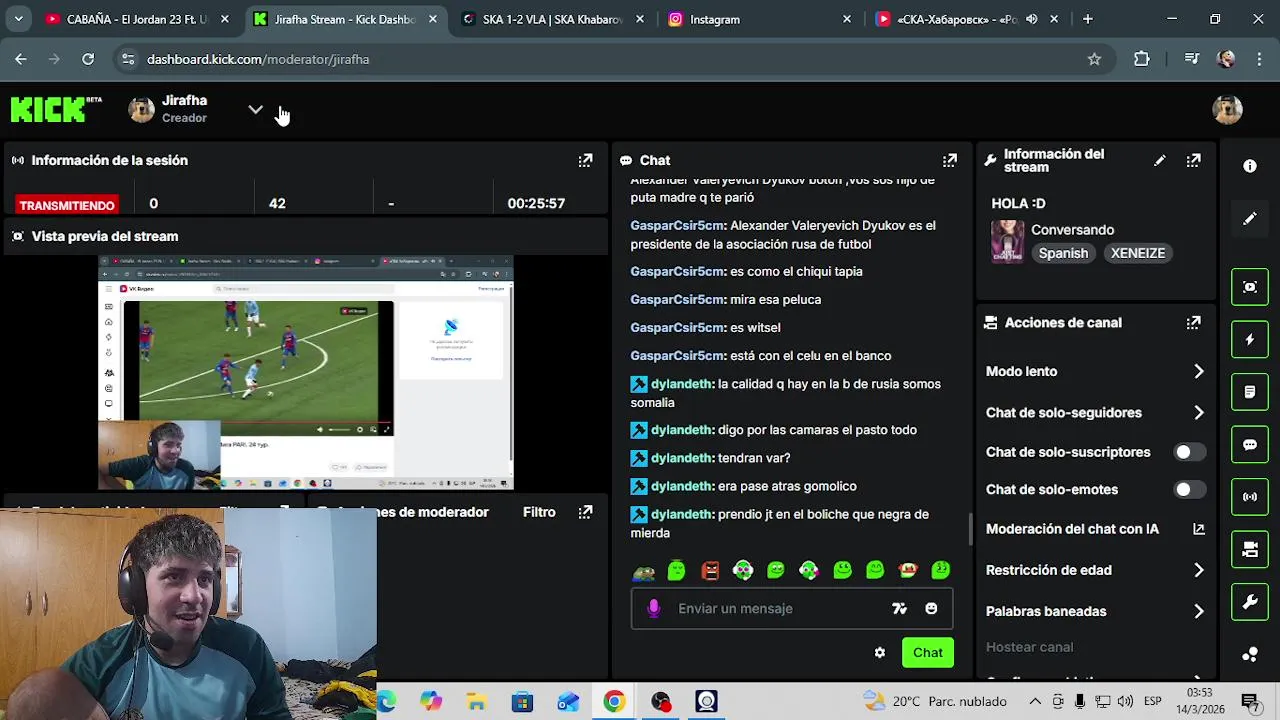The image size is (1280, 720).
Task: Click the browser address bar URL
Action: tap(258, 59)
